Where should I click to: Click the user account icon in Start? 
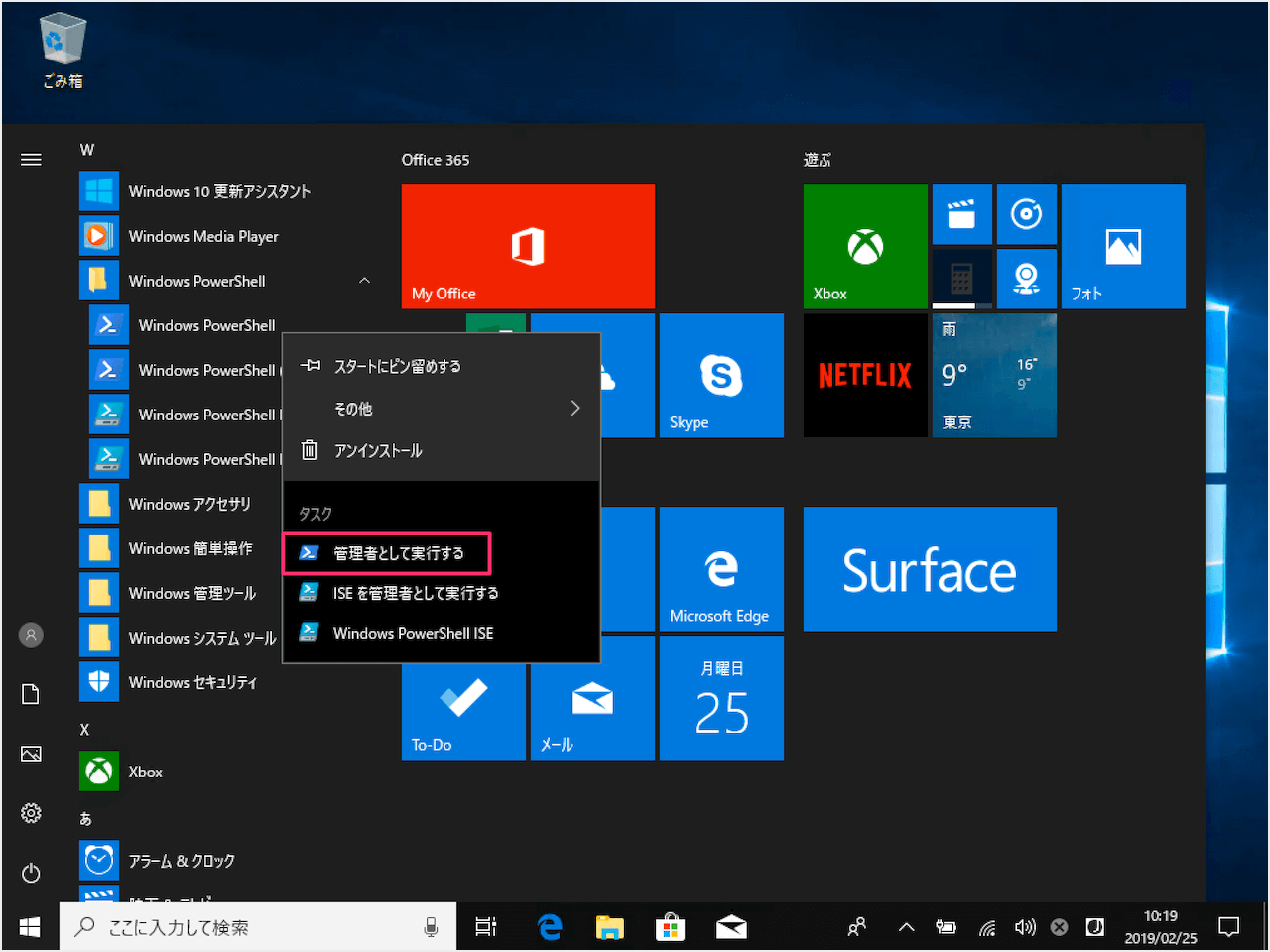point(31,635)
